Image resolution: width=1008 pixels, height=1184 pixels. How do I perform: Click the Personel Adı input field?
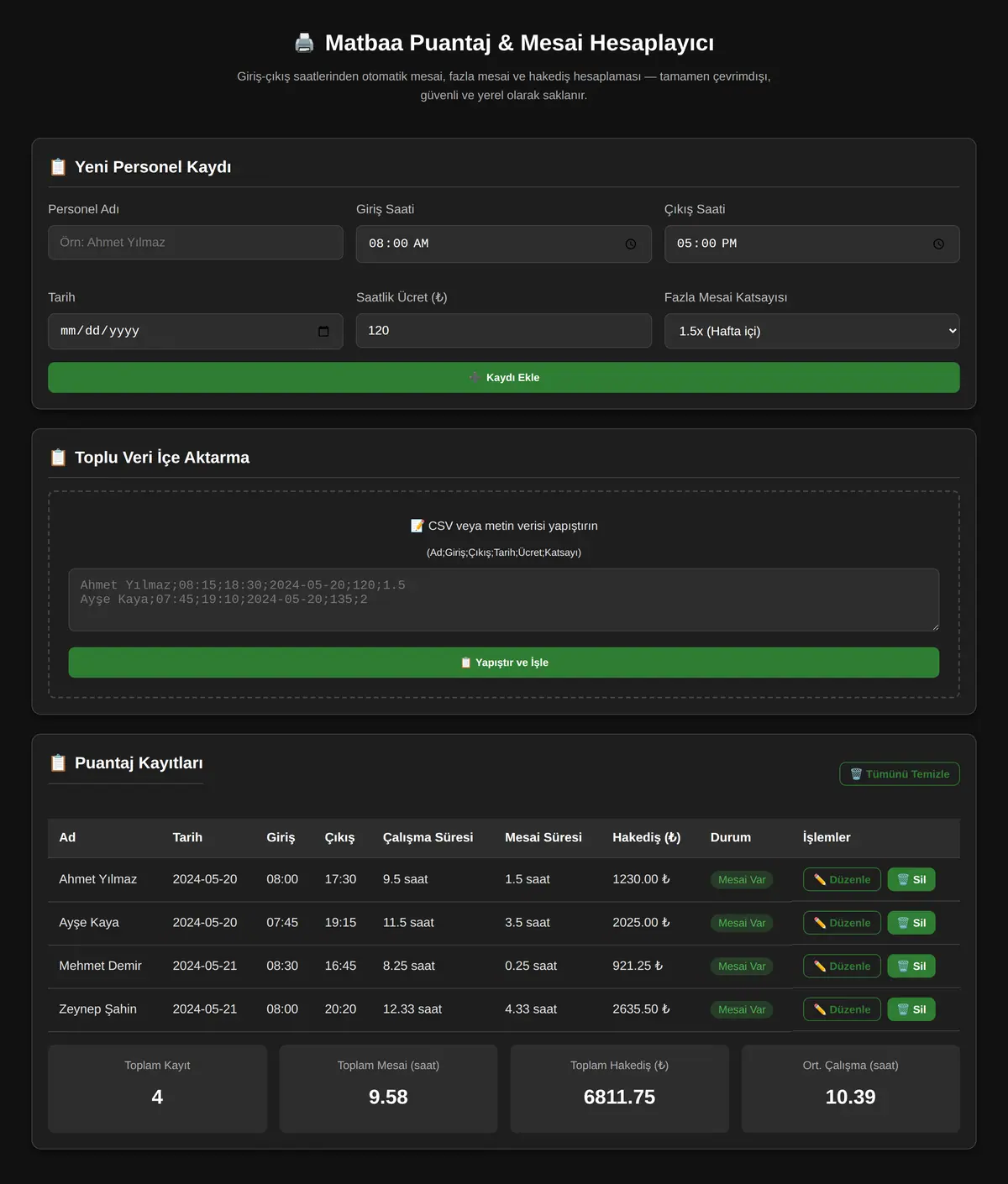pyautogui.click(x=196, y=243)
